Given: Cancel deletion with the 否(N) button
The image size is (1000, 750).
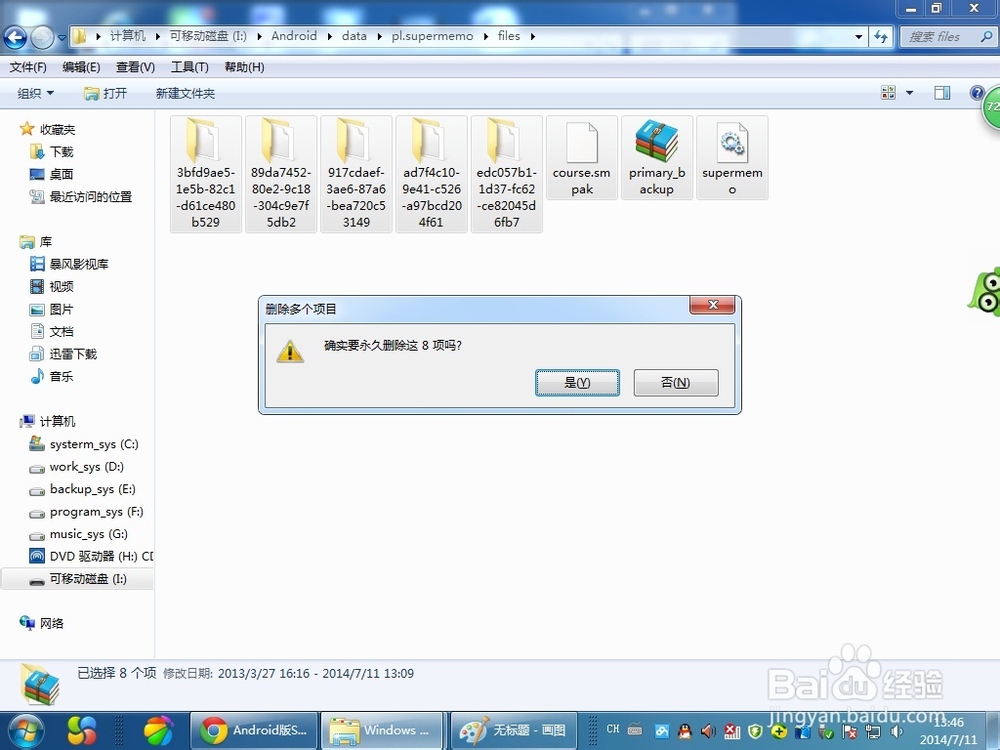Looking at the screenshot, I should coord(676,383).
